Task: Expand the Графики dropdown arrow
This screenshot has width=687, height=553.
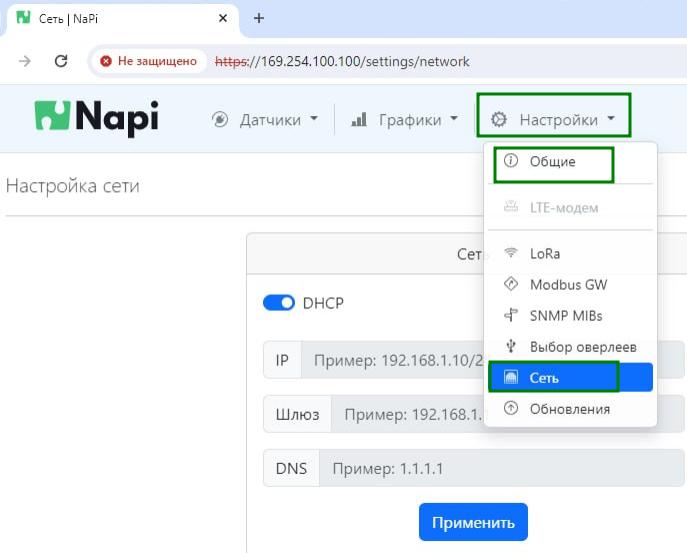Action: point(454,118)
